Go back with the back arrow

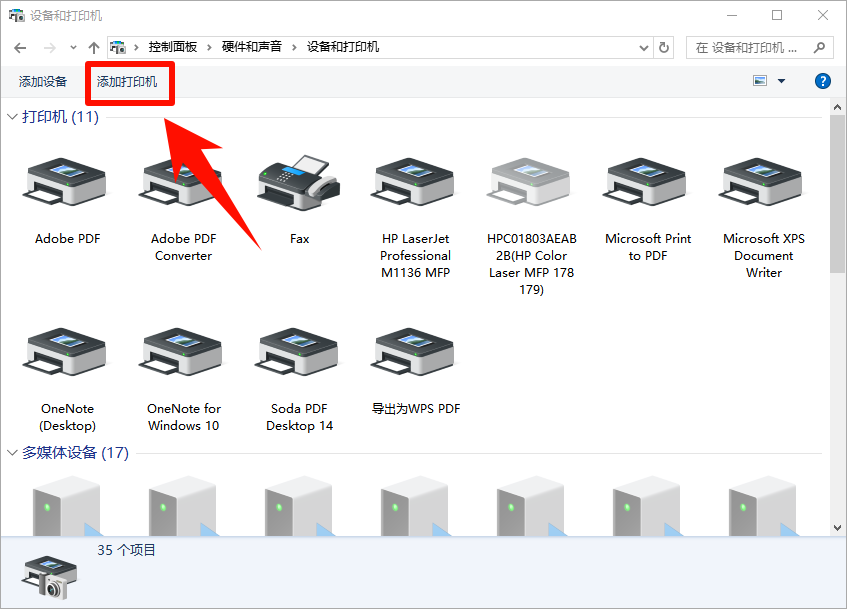pos(21,48)
